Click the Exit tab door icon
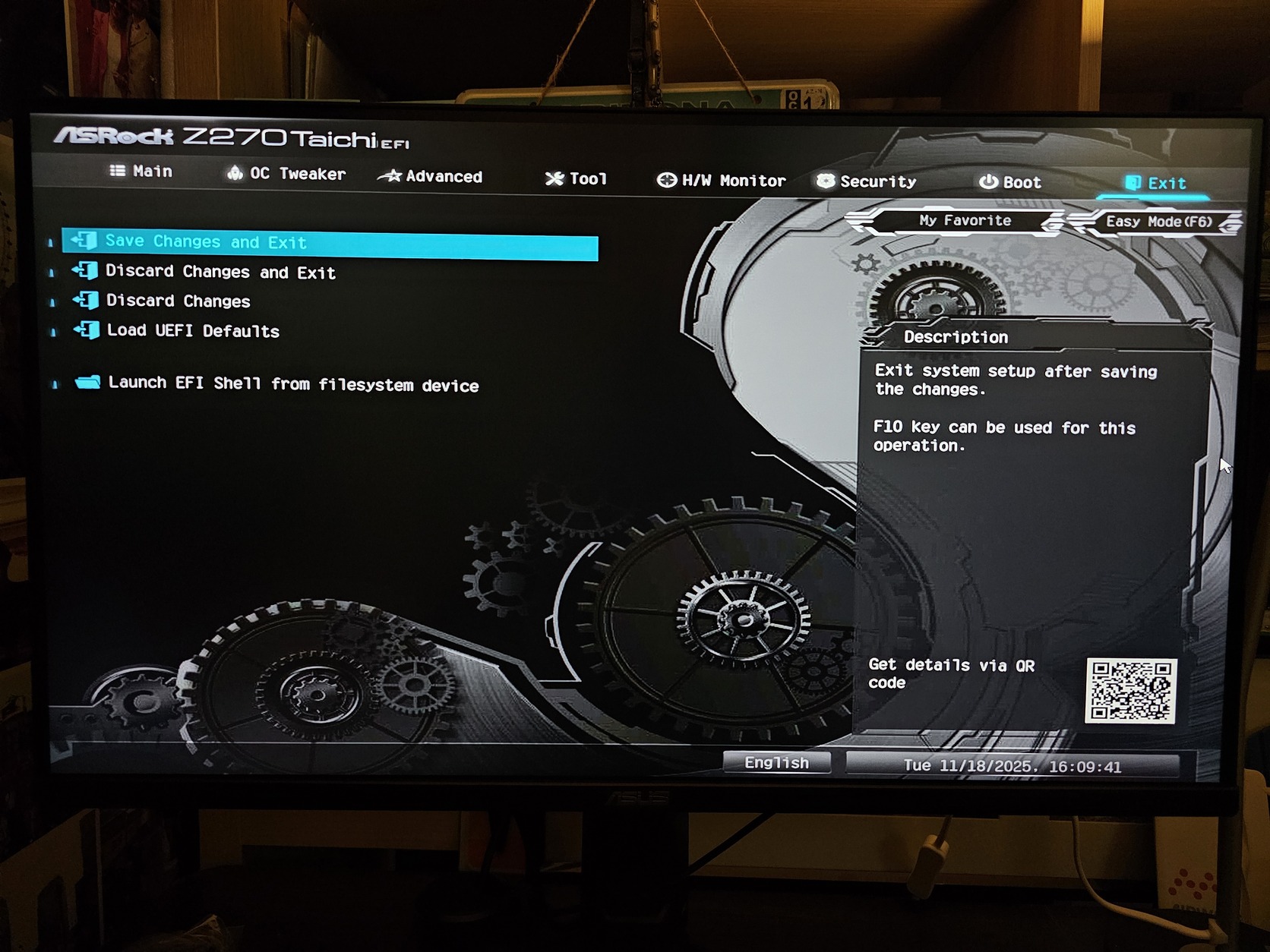Image resolution: width=1270 pixels, height=952 pixels. (1133, 182)
